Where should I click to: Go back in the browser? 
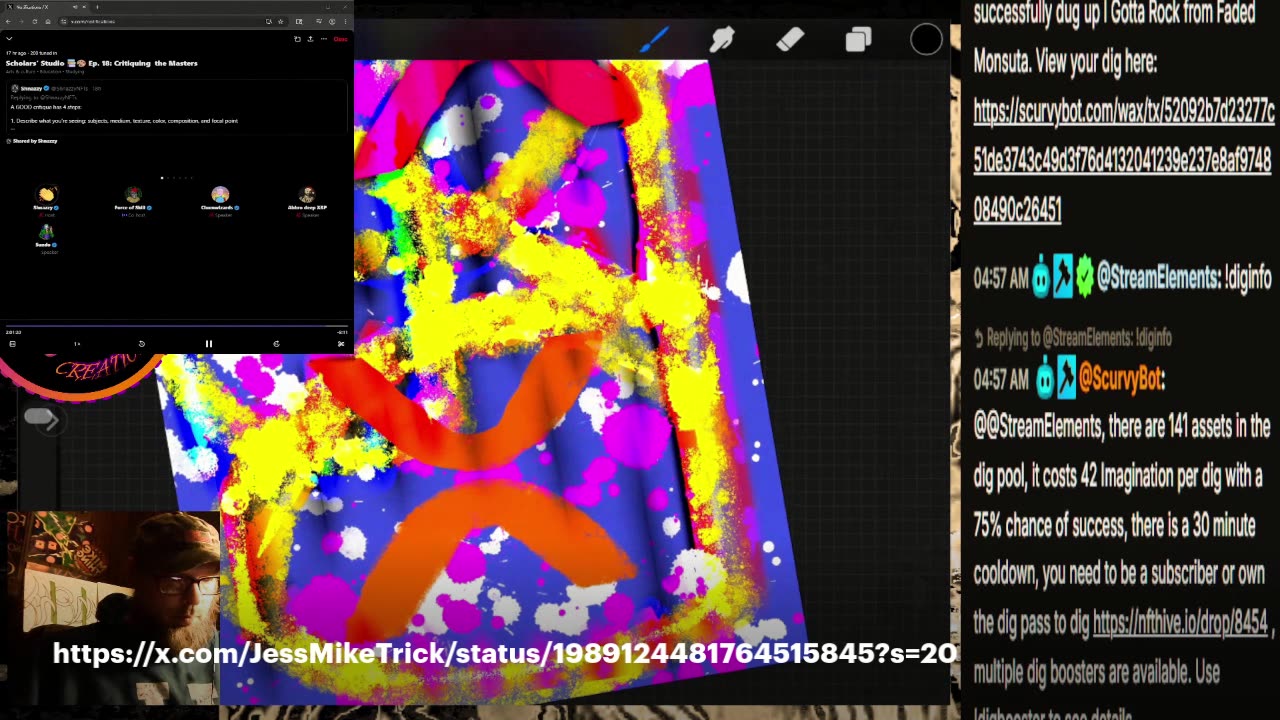(9, 21)
